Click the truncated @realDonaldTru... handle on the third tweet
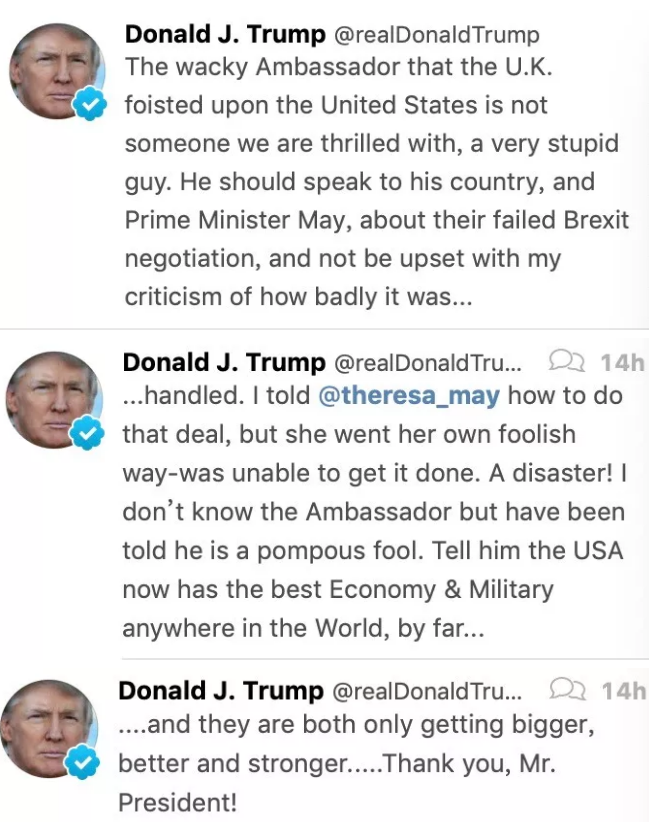This screenshot has height=822, width=649. point(427,691)
